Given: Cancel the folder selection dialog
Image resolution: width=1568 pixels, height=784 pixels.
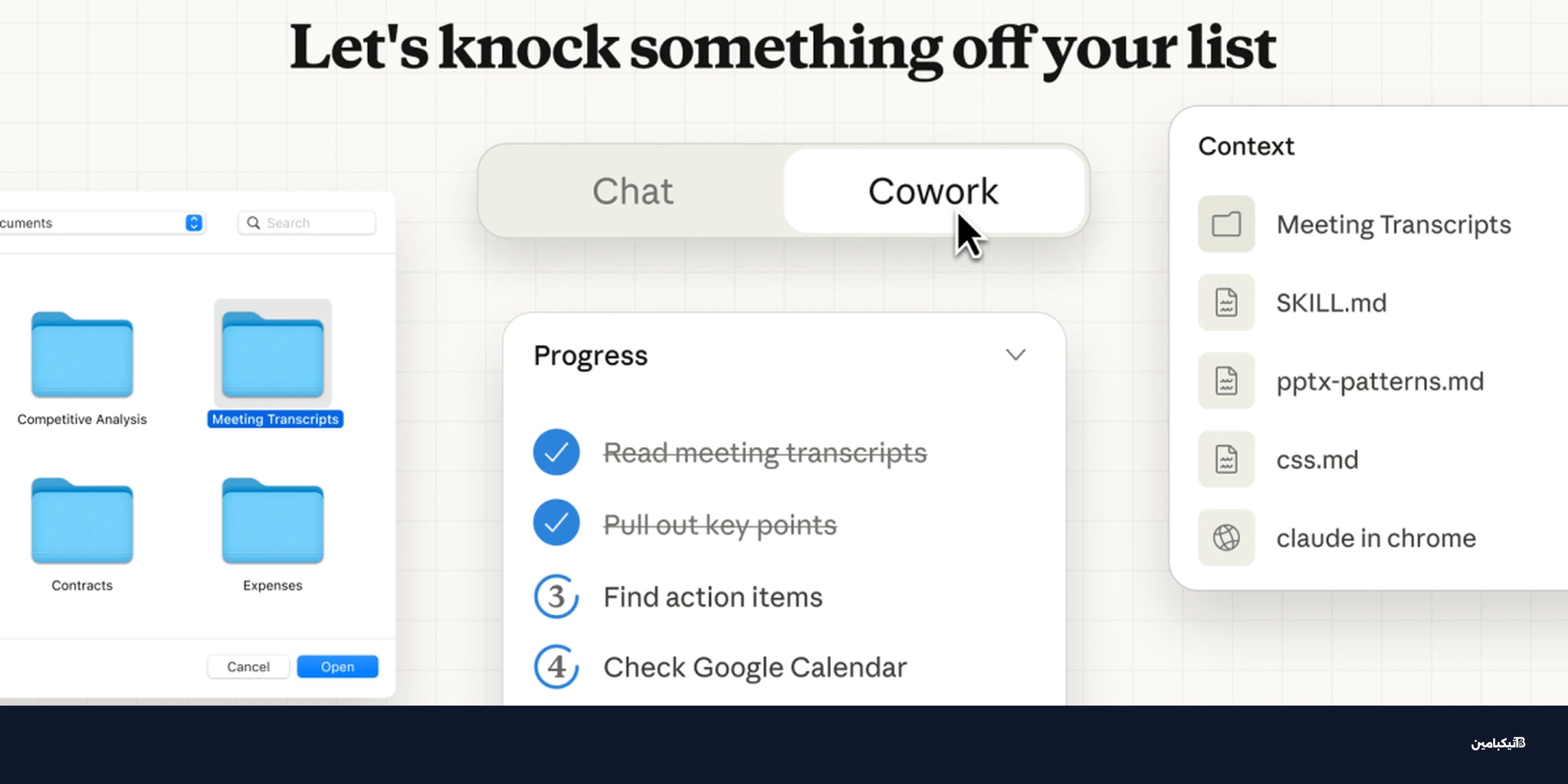Looking at the screenshot, I should [x=248, y=666].
